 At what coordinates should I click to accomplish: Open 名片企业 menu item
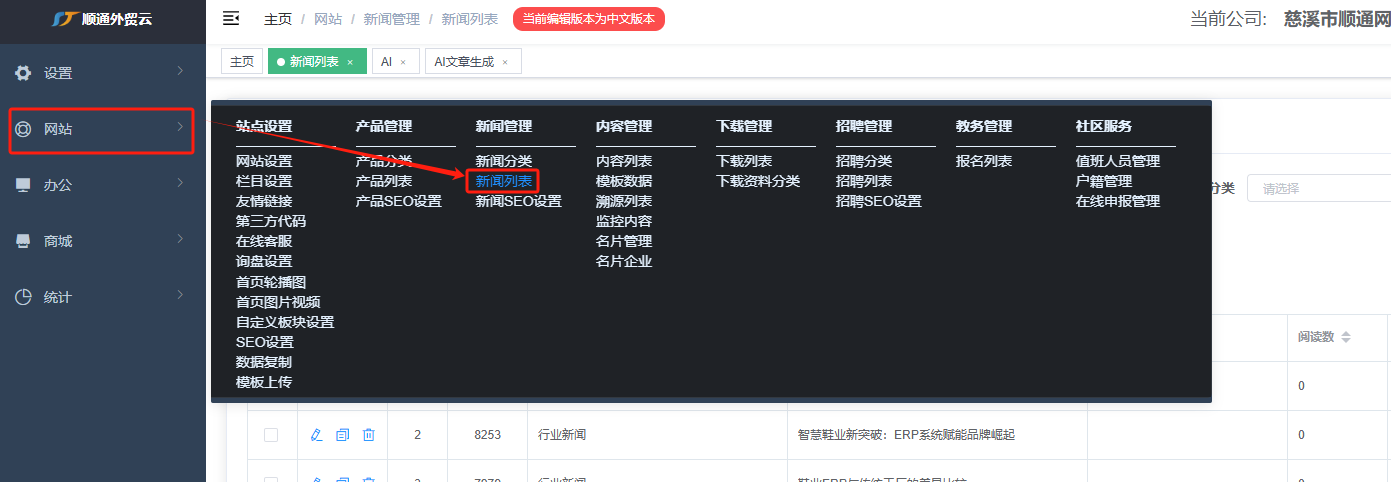(x=624, y=261)
